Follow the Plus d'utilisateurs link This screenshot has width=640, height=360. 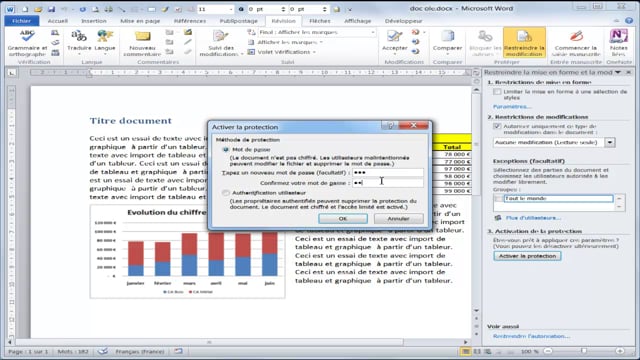(533, 218)
